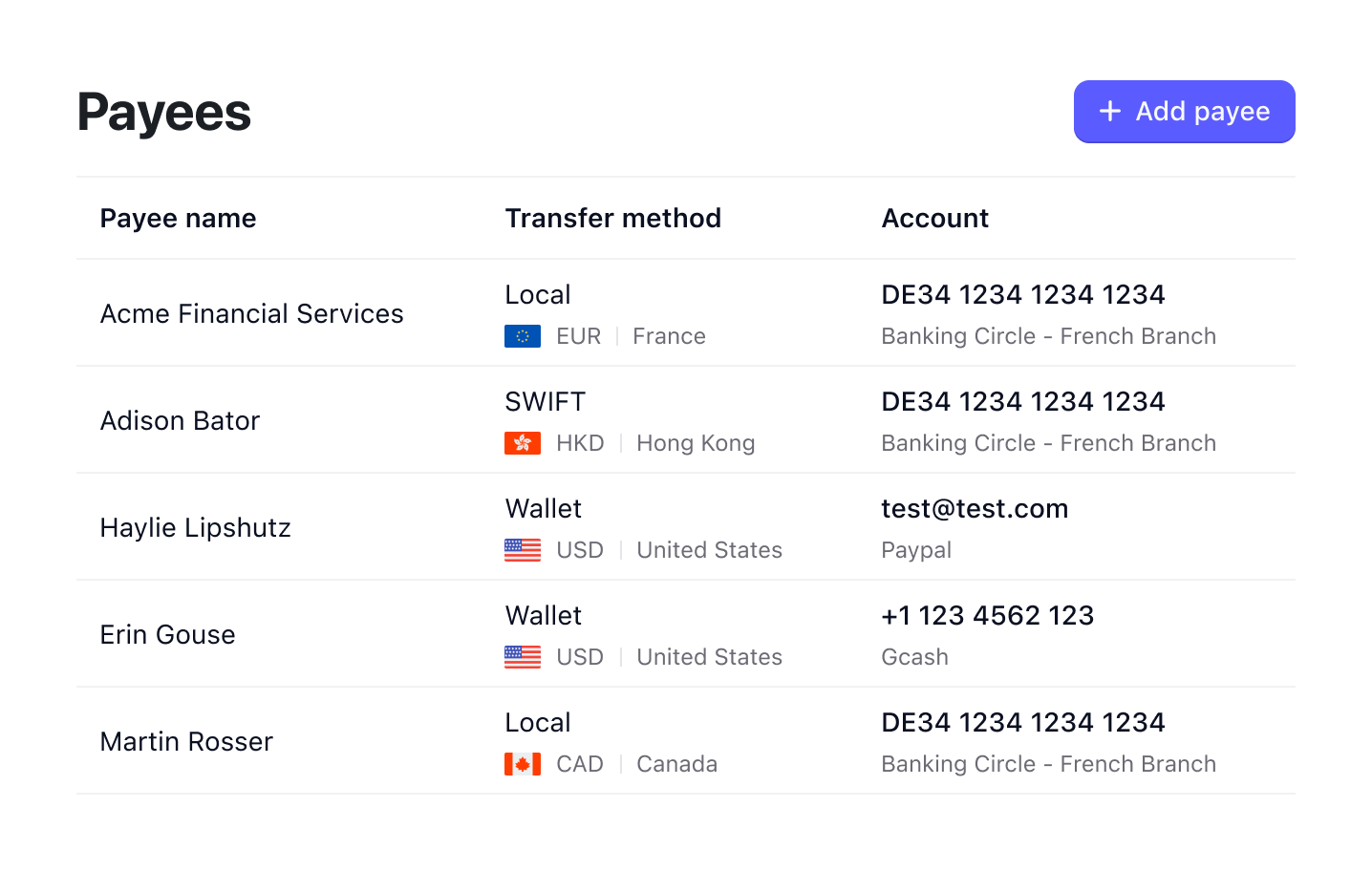Screen dimensions: 1372x871
Task: Click the plus icon in Add payee
Action: point(1109,112)
